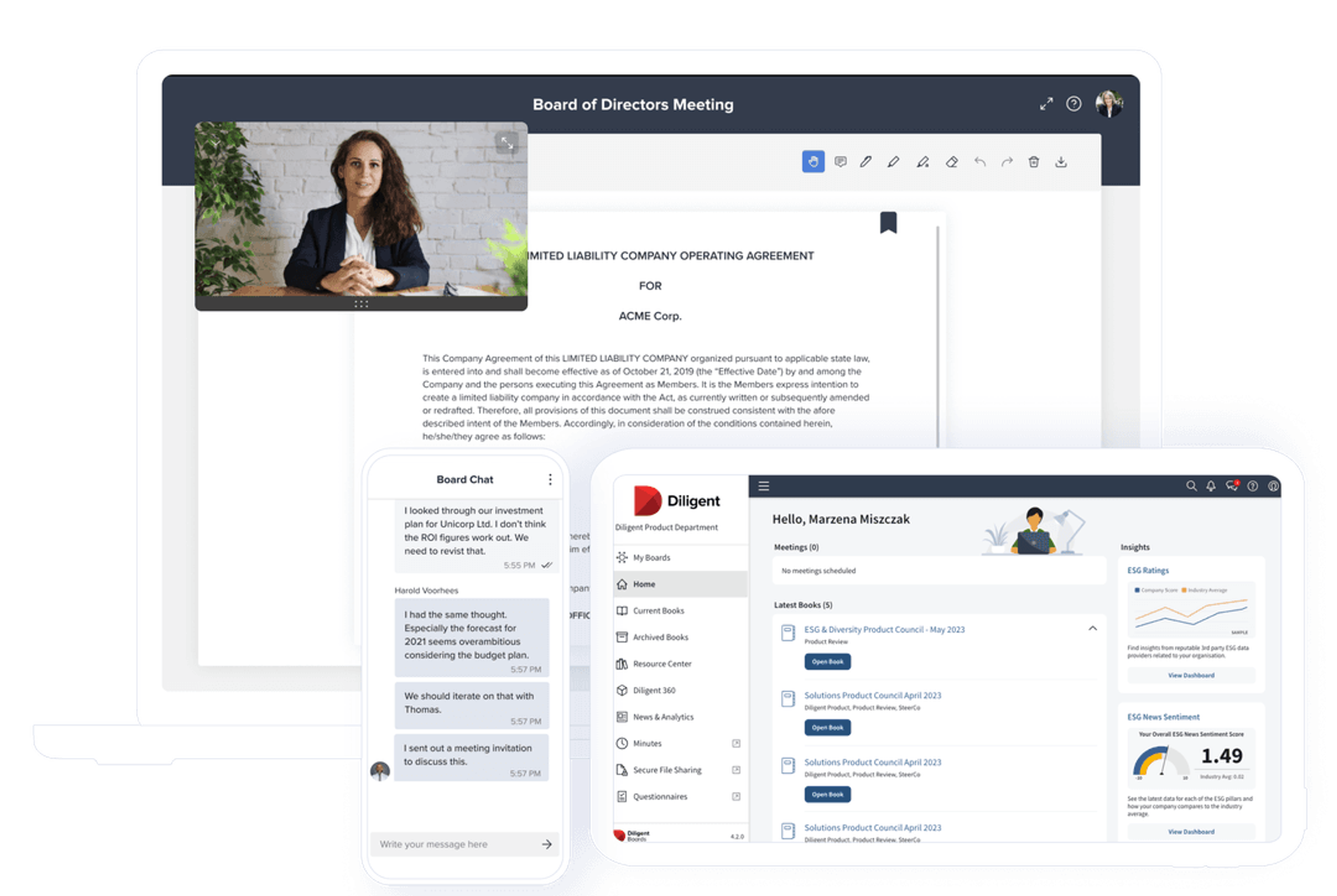
Task: Expand the video call thumbnail
Action: (507, 142)
